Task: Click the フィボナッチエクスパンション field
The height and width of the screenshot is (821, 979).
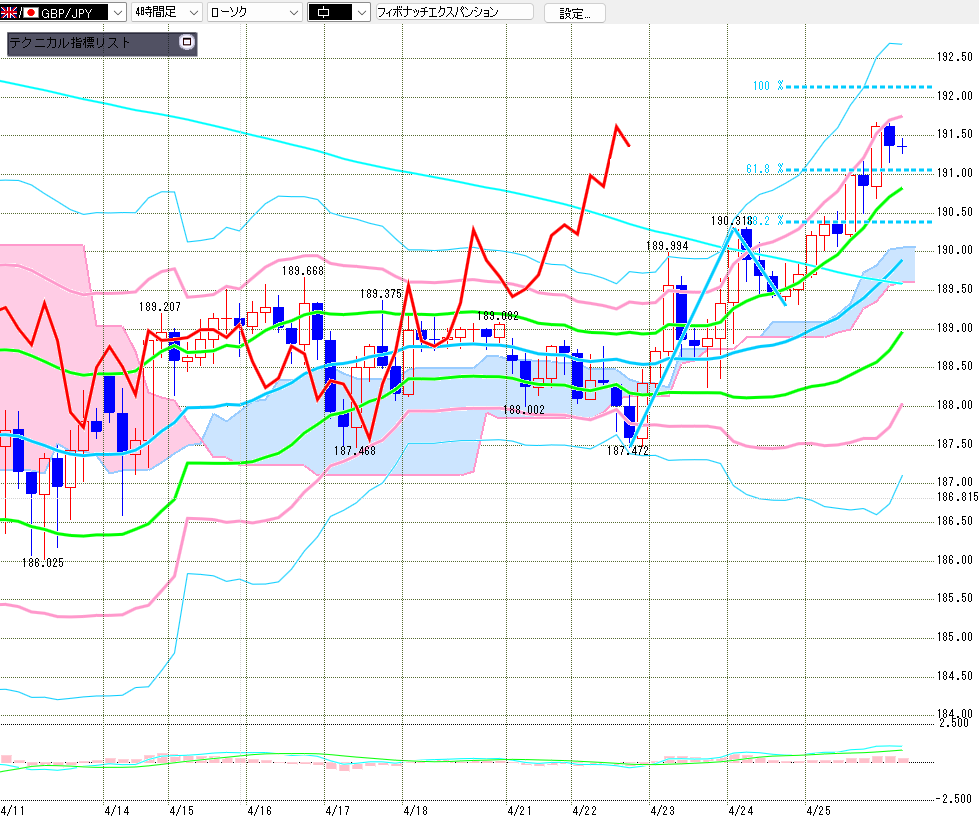Action: (x=455, y=12)
